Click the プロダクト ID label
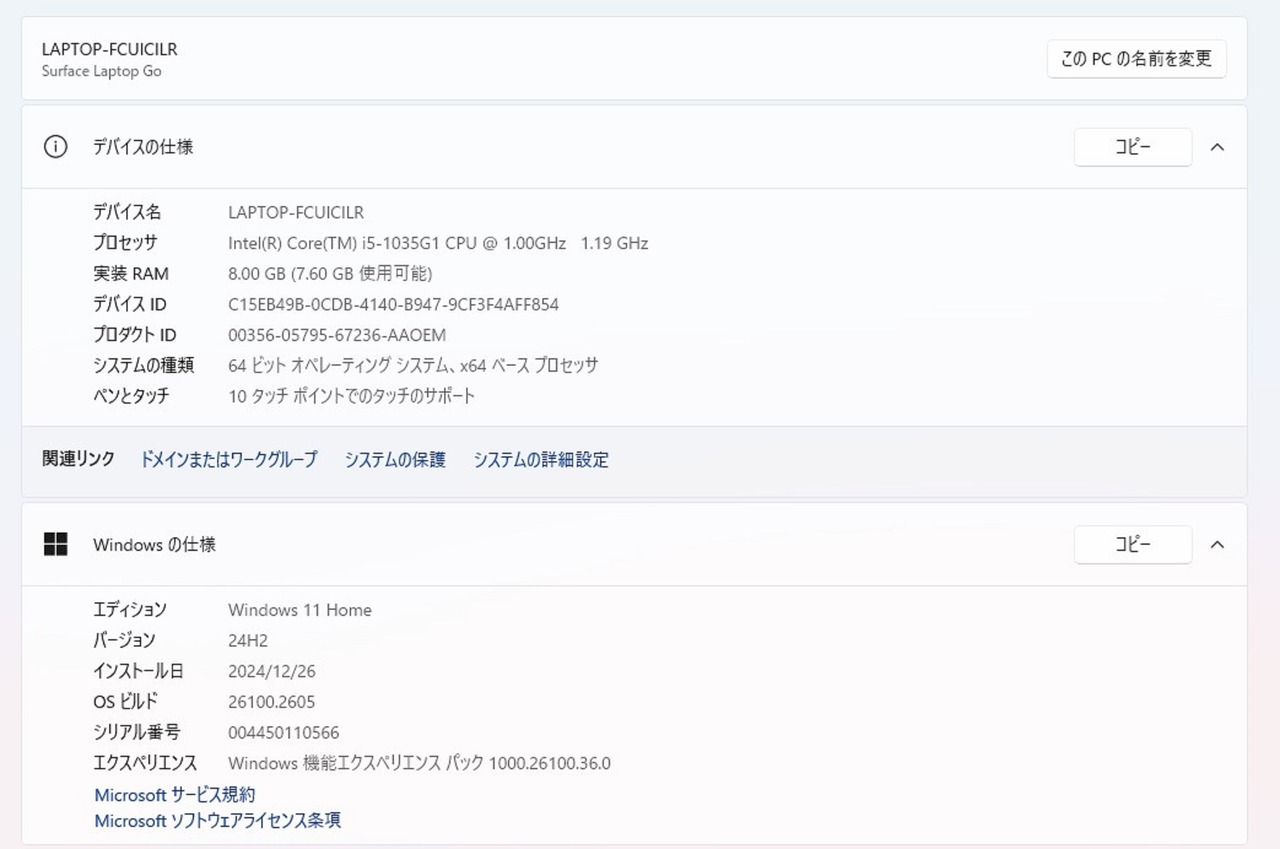This screenshot has width=1280, height=849. coord(135,335)
